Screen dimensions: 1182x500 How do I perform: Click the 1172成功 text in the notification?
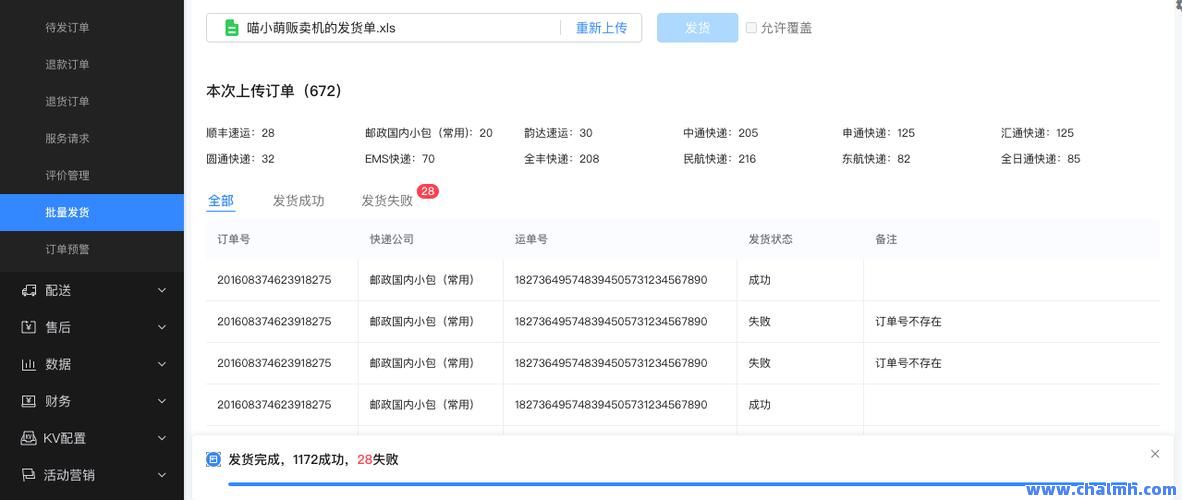319,459
